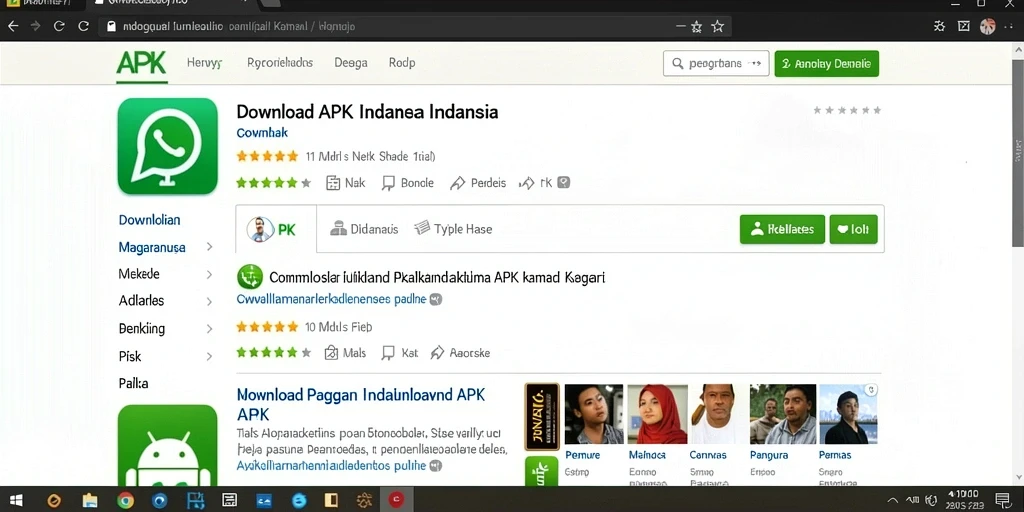Click the address bar lock icon

(111, 27)
